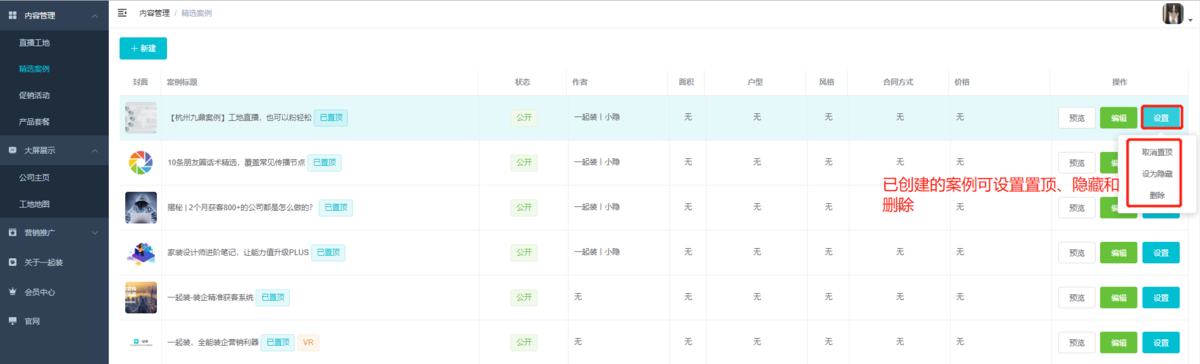Open 工地地图 in the sidebar
The image size is (1200, 364).
click(x=34, y=204)
